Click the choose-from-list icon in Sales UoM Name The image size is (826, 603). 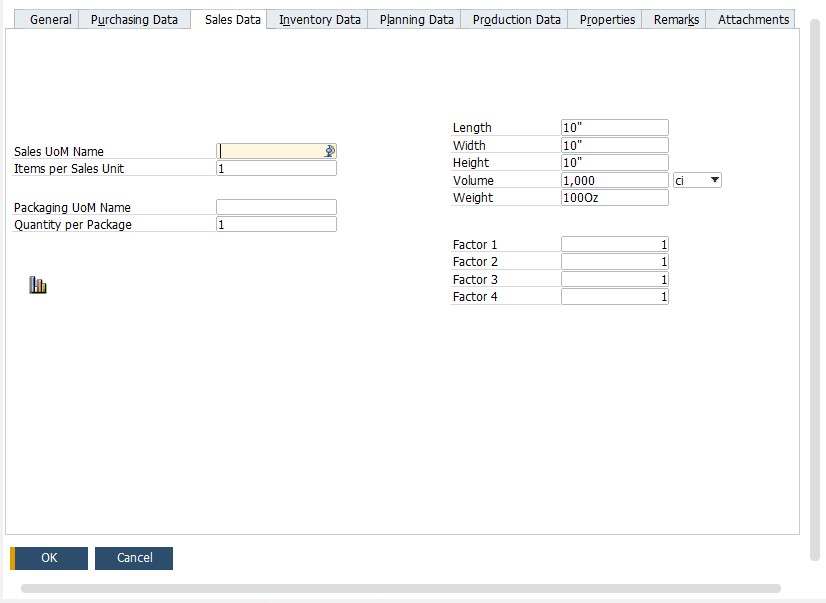(328, 150)
